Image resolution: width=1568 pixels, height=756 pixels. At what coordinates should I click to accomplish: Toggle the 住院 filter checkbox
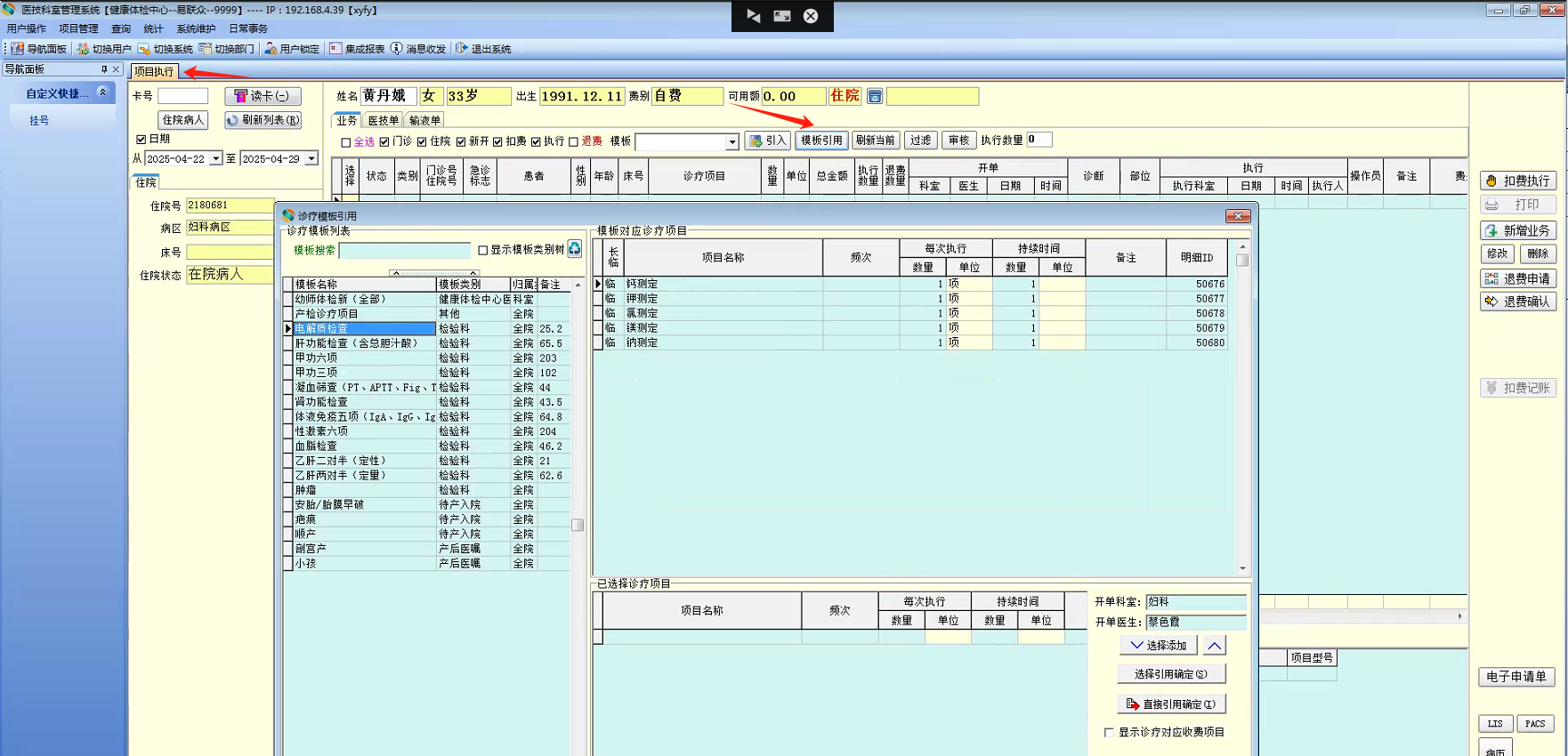(422, 141)
